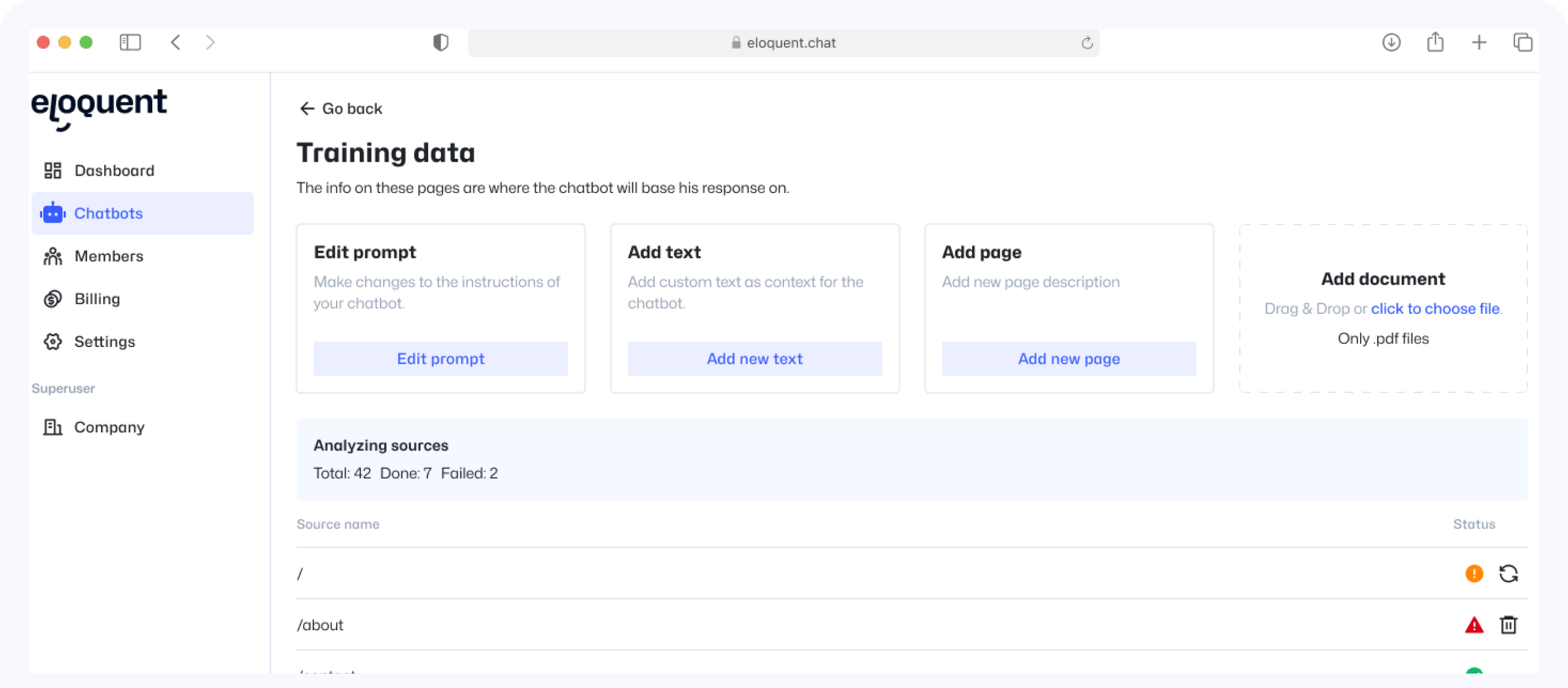Screen dimensions: 1568x688
Task: Click the 'Only .pdf files' note
Action: [x=1383, y=339]
